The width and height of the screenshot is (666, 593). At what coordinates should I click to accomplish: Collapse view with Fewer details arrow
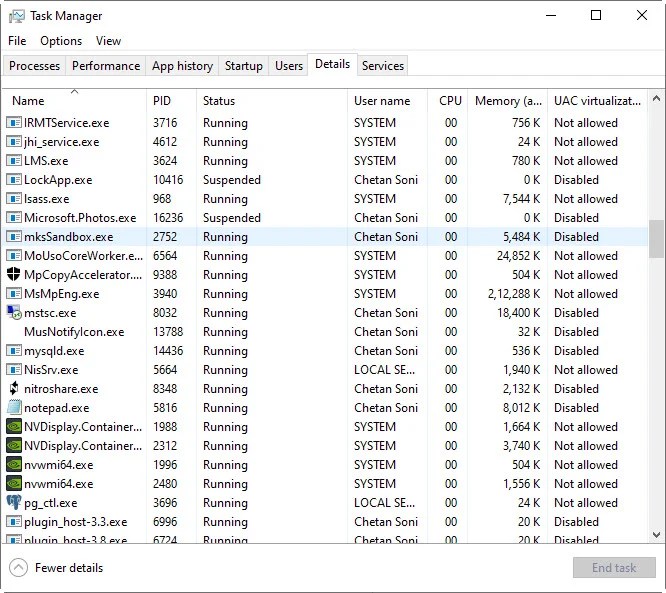(x=18, y=568)
